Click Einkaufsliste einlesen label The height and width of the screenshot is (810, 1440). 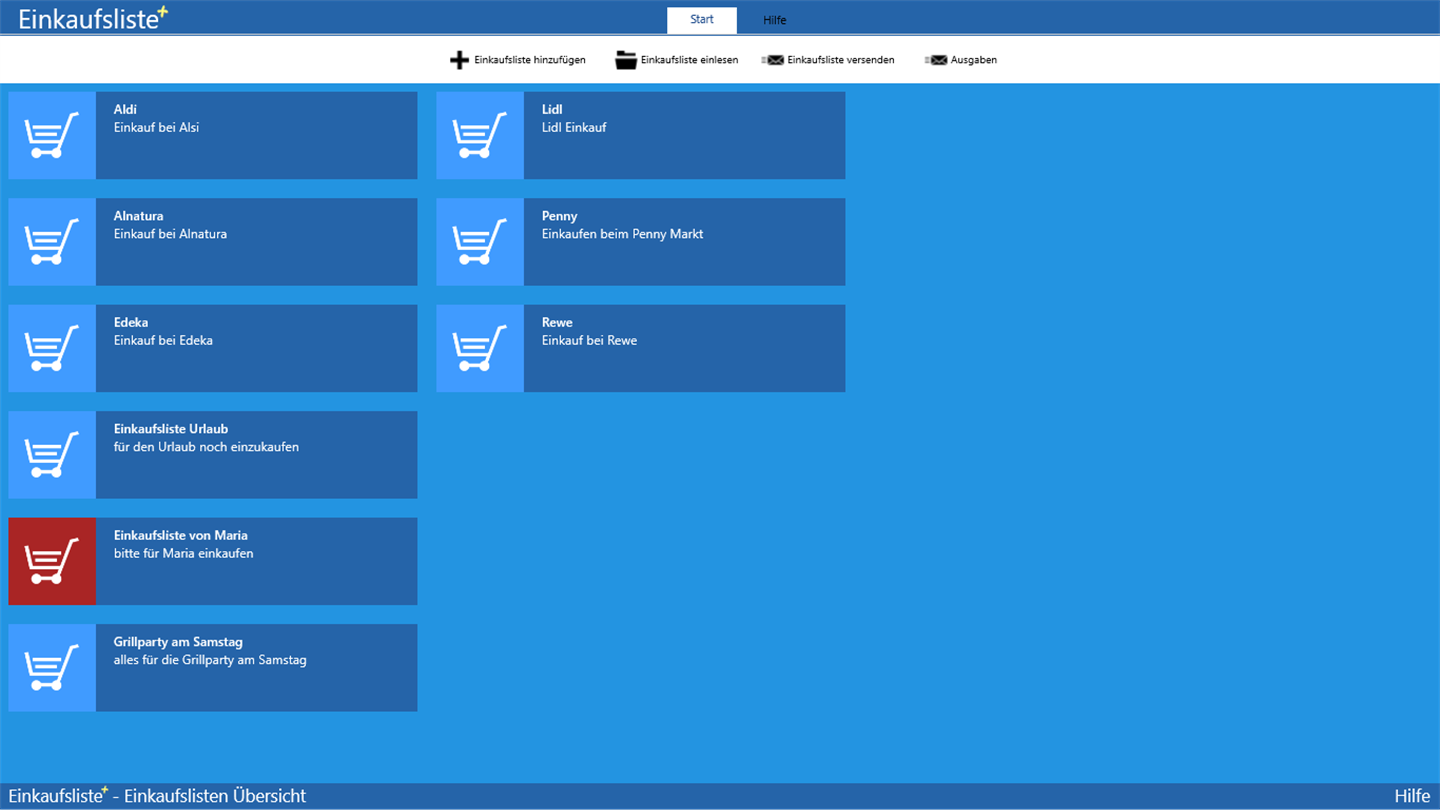[690, 60]
